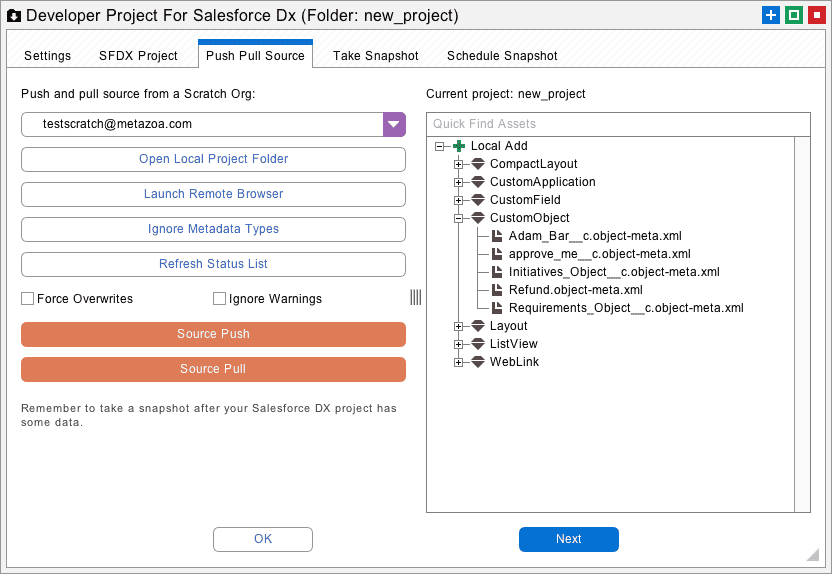Switch to the Take Snapshot tab
The image size is (832, 574).
coord(375,56)
